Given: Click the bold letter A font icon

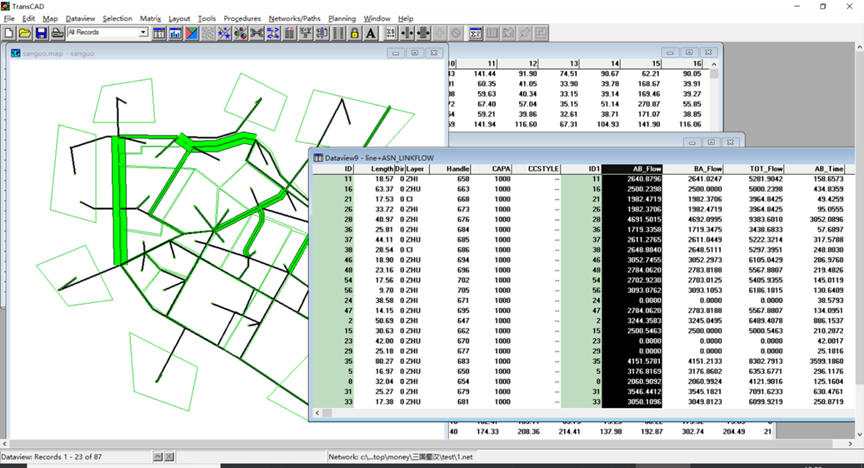Looking at the screenshot, I should (371, 33).
